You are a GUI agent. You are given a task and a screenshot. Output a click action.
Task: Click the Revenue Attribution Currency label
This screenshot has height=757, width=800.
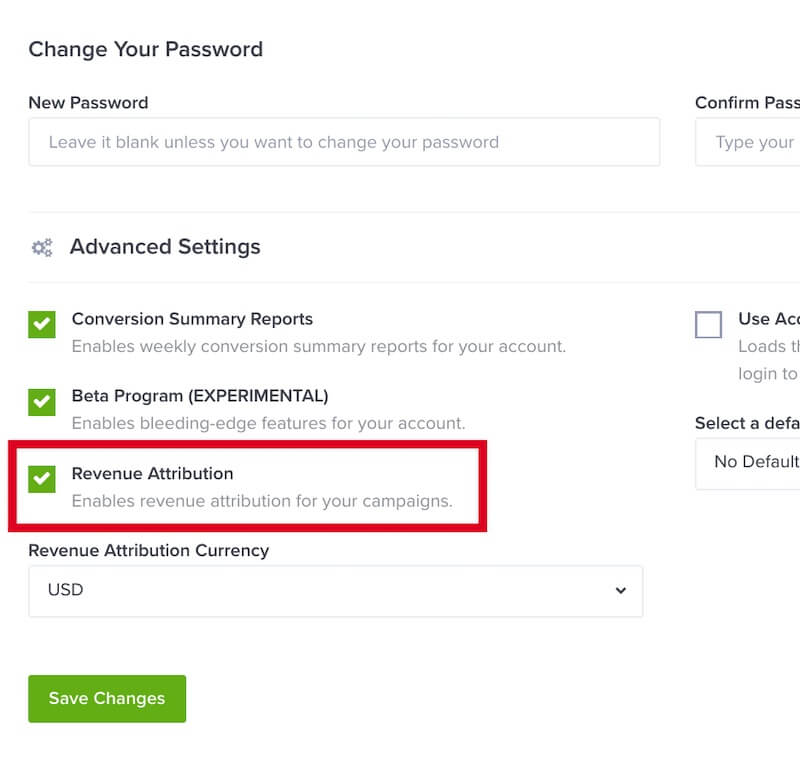[149, 550]
